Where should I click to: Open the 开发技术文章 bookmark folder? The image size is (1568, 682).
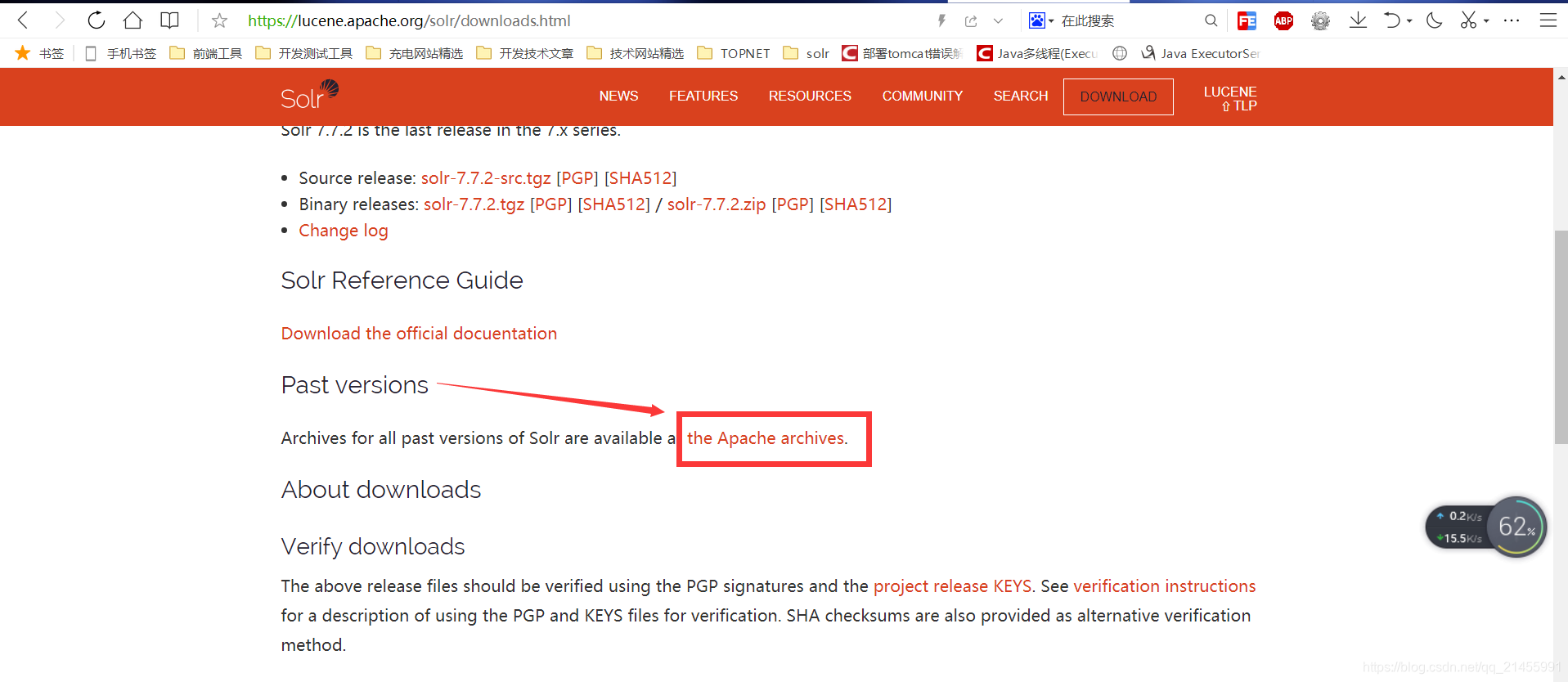click(524, 53)
